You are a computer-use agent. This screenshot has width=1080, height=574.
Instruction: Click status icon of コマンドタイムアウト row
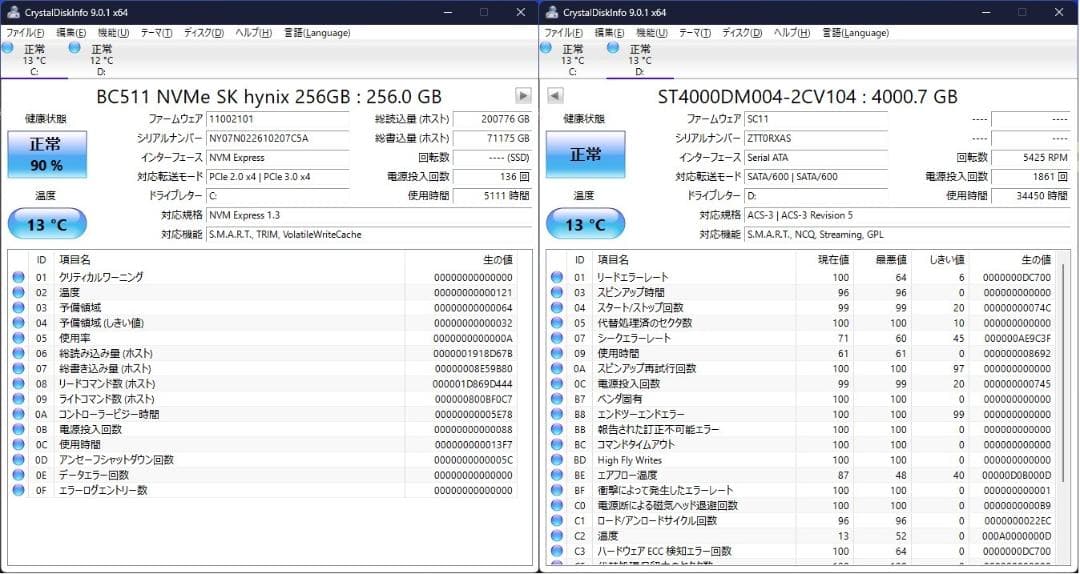coord(557,444)
